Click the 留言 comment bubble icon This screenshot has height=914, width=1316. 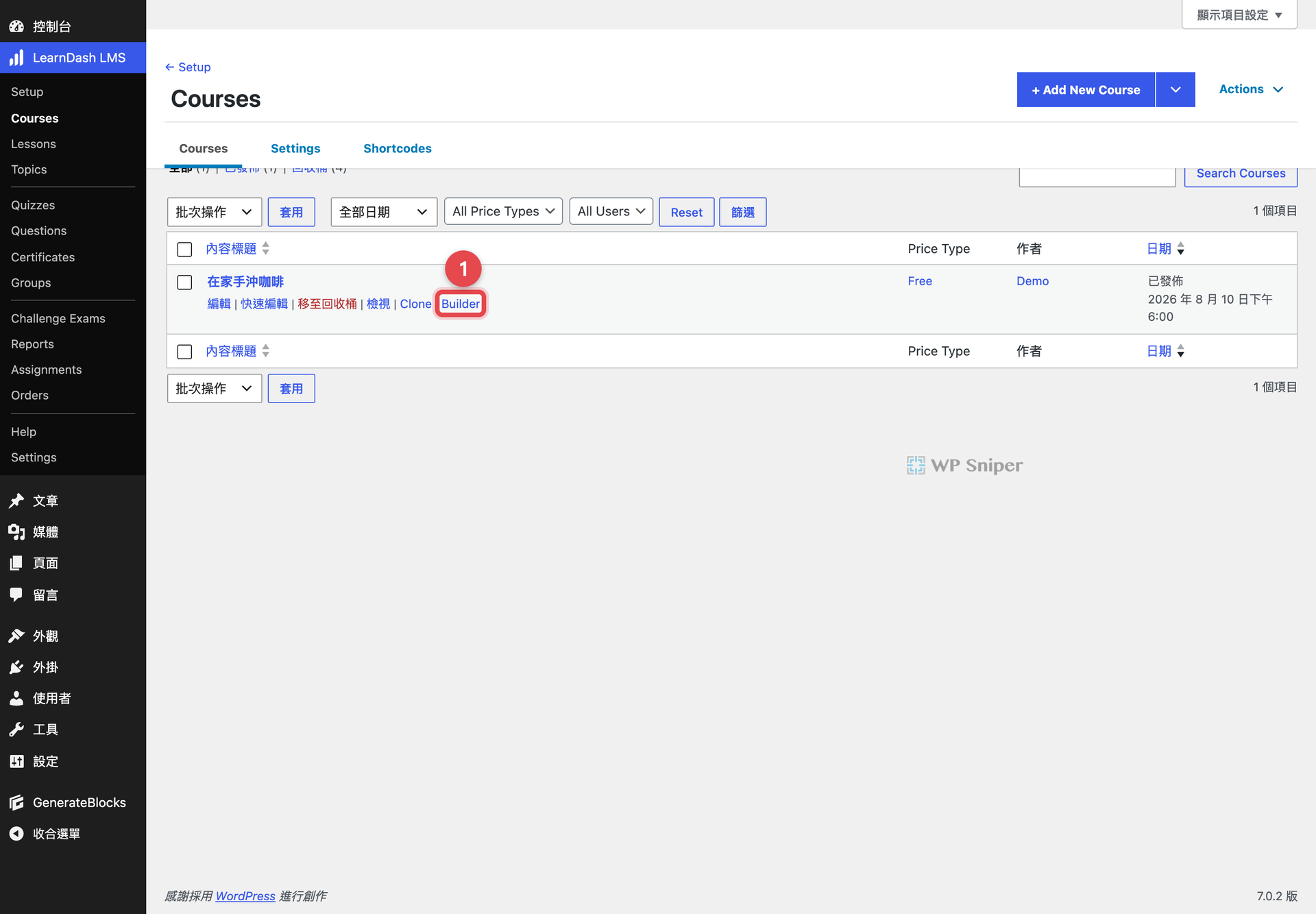16,594
